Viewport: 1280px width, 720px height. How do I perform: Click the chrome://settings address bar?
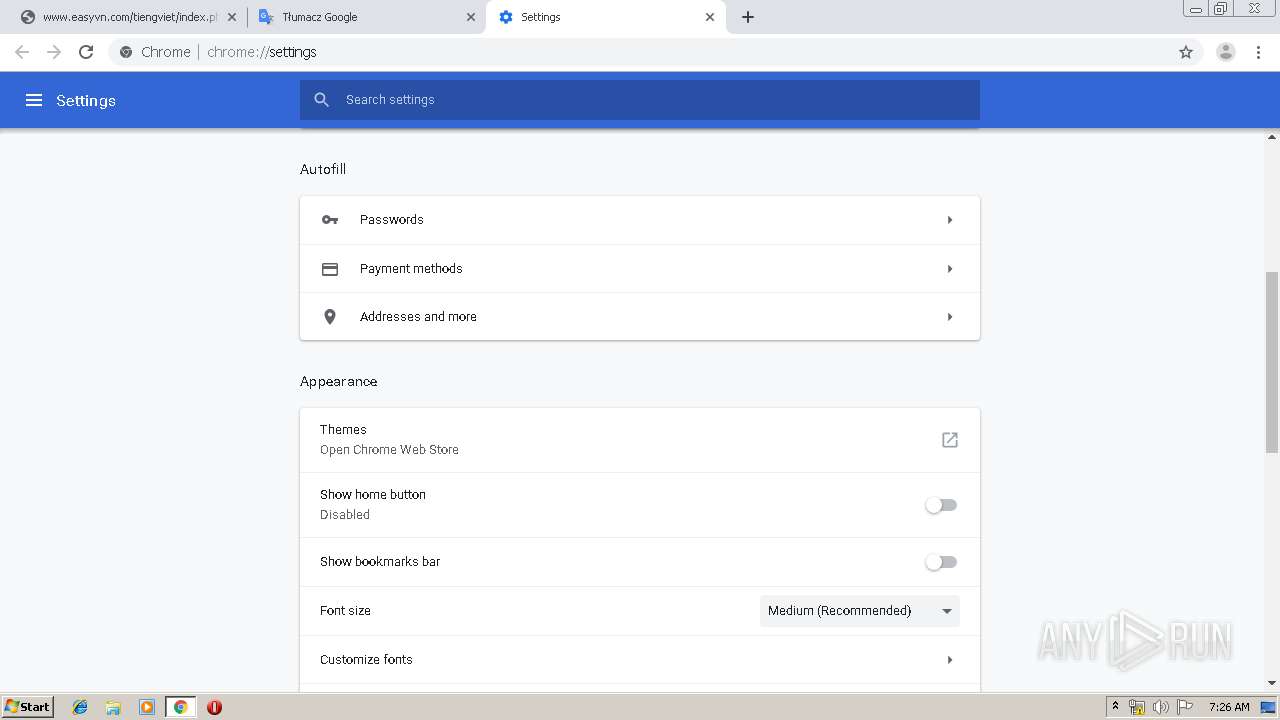tap(640, 52)
